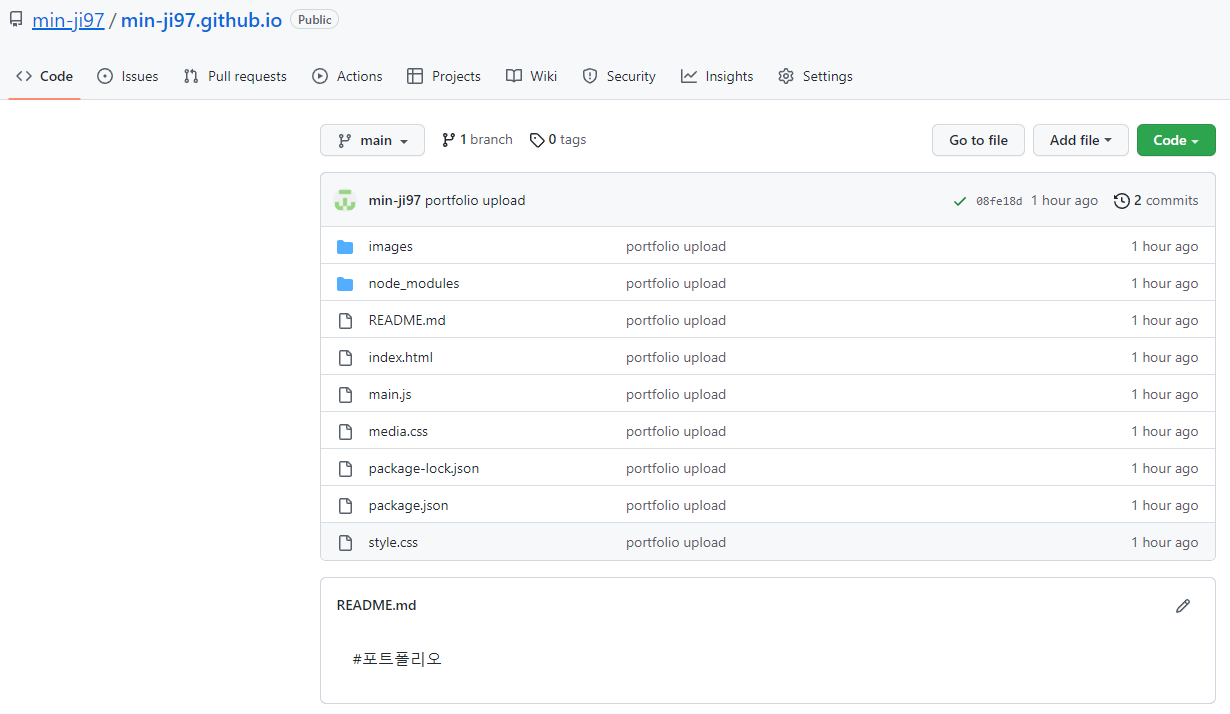This screenshot has height=714, width=1230.
Task: Open the images folder
Action: (x=390, y=246)
